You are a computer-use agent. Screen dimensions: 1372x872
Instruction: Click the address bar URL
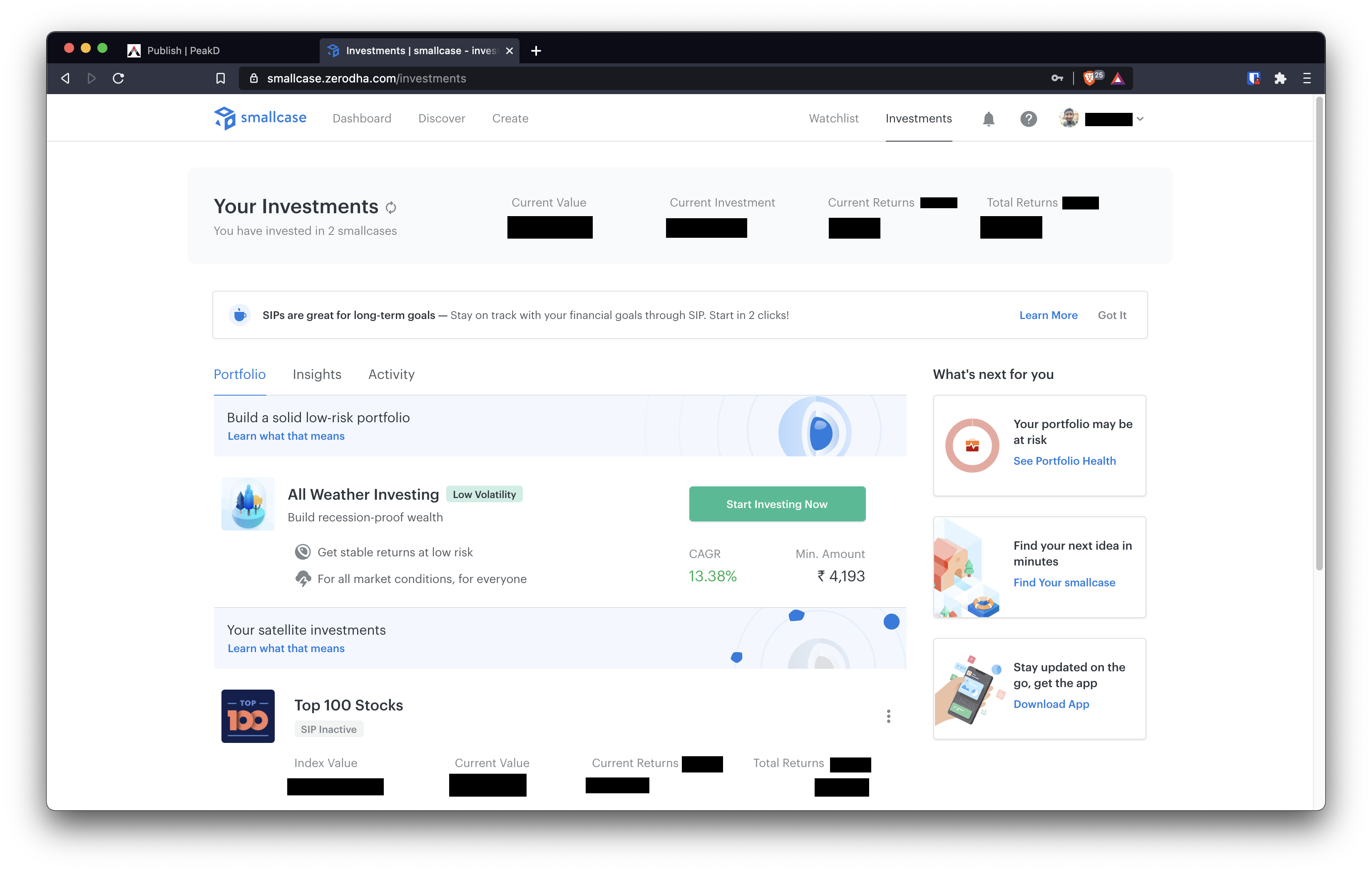[366, 78]
